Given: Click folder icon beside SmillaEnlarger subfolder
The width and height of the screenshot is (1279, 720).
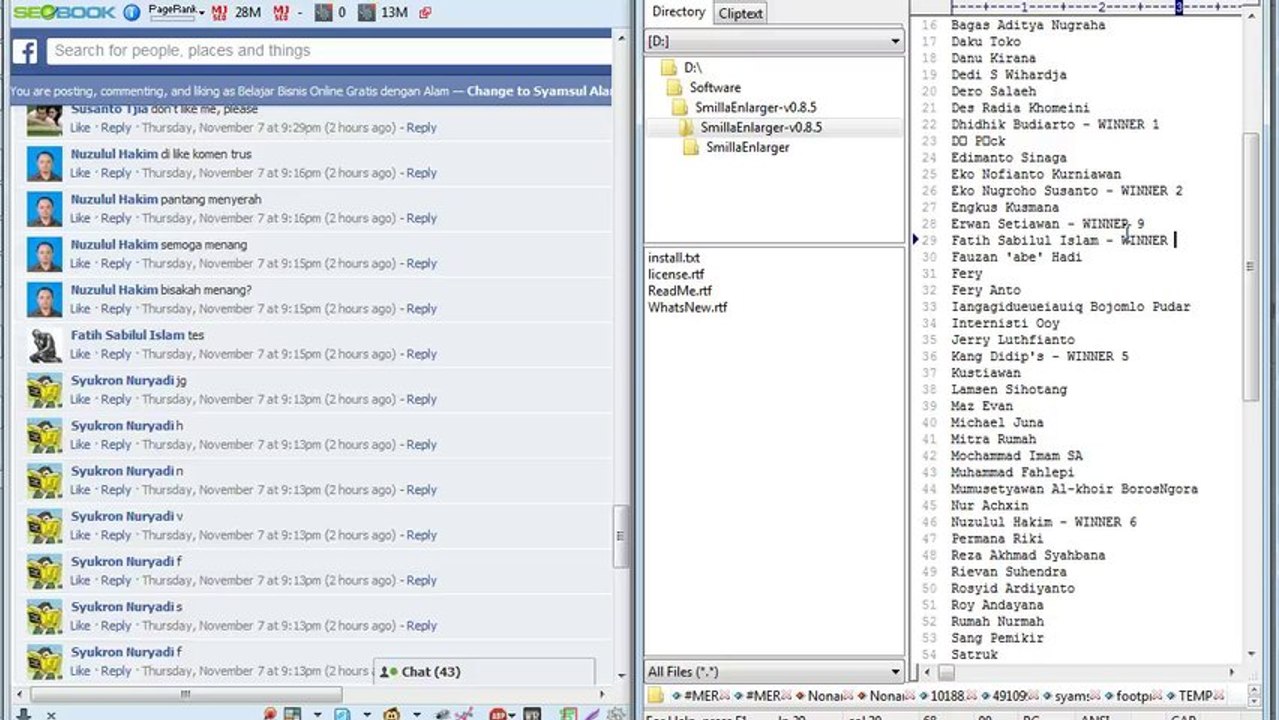Looking at the screenshot, I should pyautogui.click(x=691, y=147).
